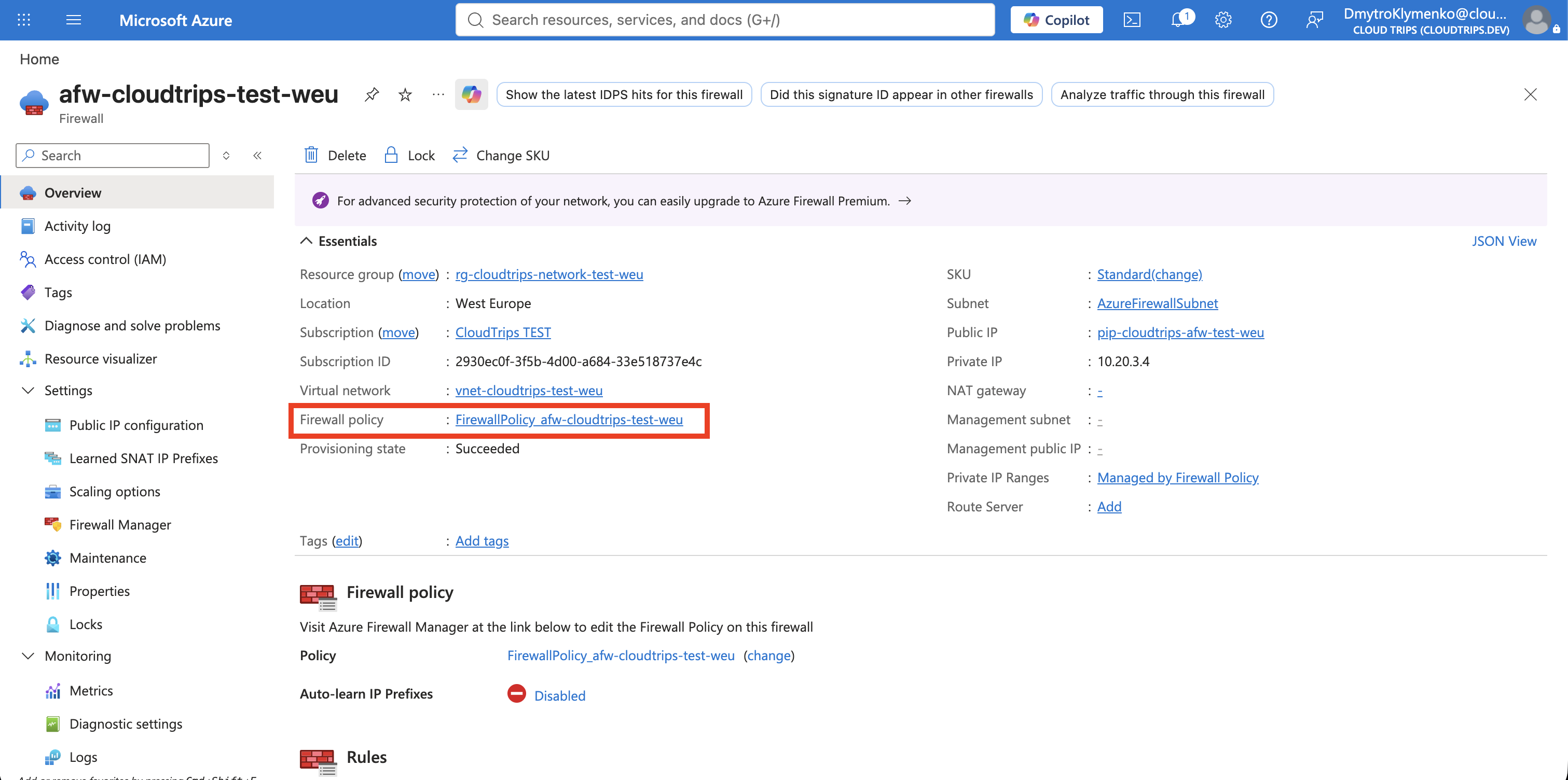Open Cloud Shell from the top bar
Screen dimensions: 1568x780
coord(1132,20)
